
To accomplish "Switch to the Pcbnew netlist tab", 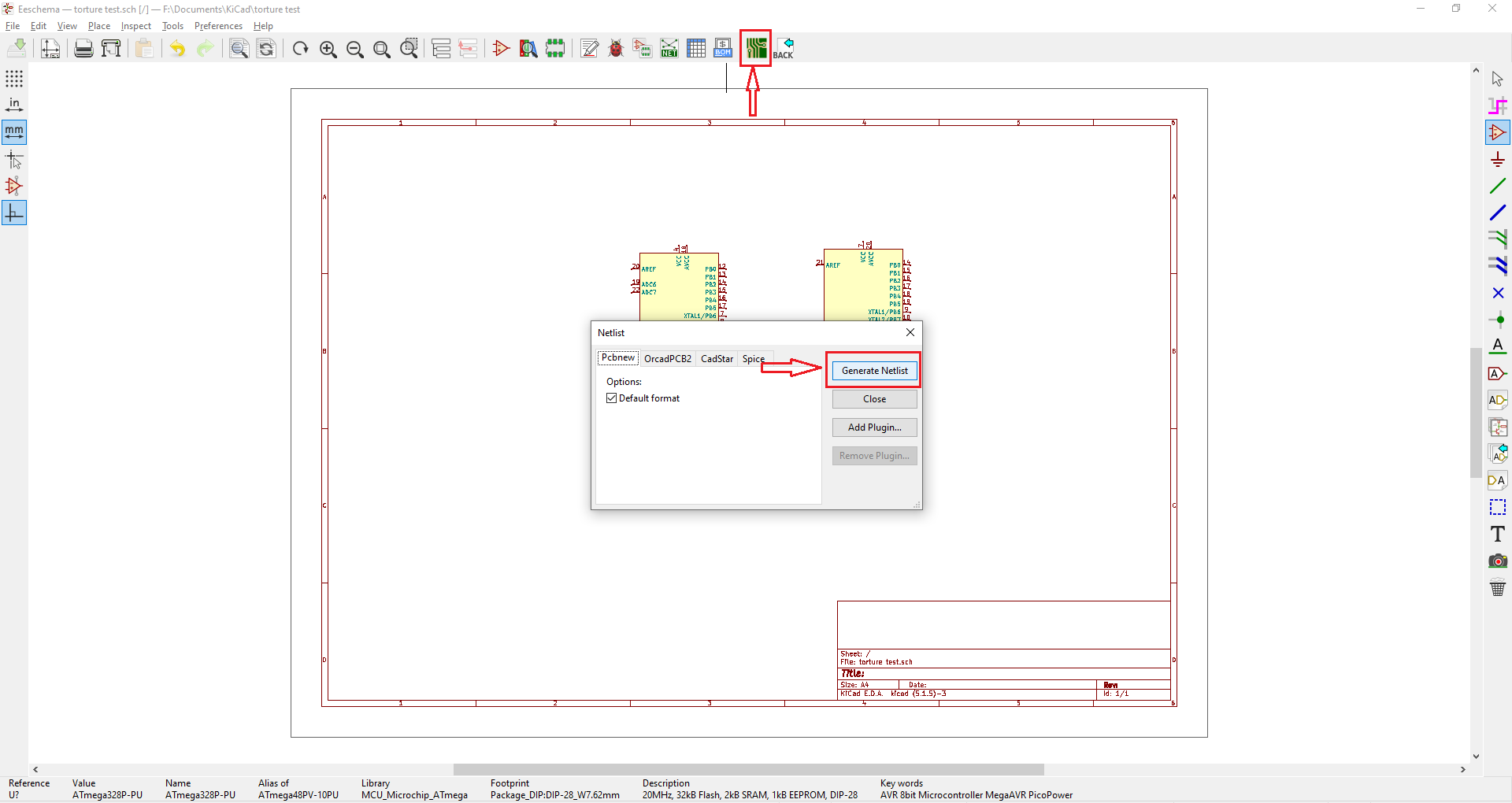I will 618,357.
